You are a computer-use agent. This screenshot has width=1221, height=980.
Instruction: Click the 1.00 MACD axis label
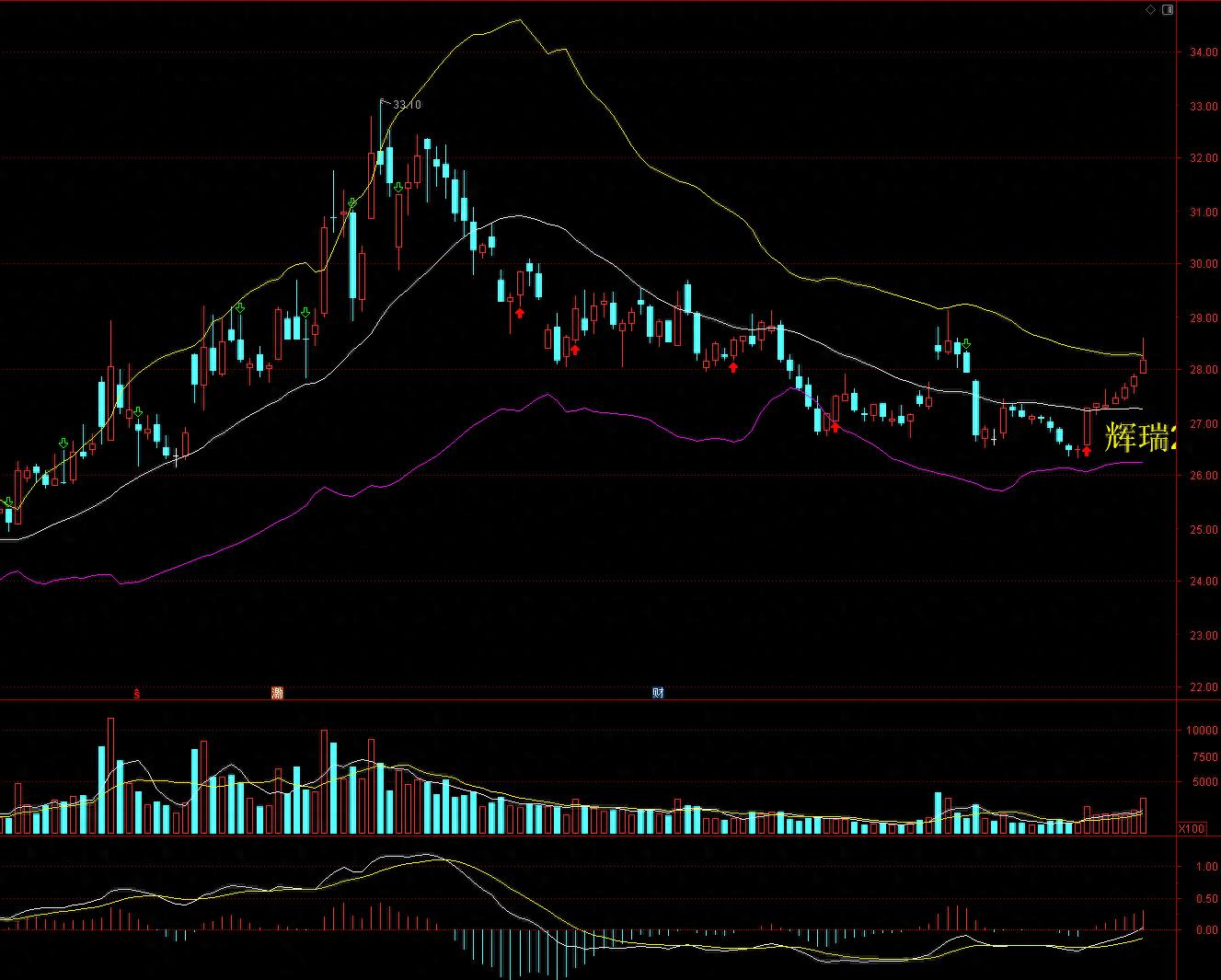click(1206, 867)
